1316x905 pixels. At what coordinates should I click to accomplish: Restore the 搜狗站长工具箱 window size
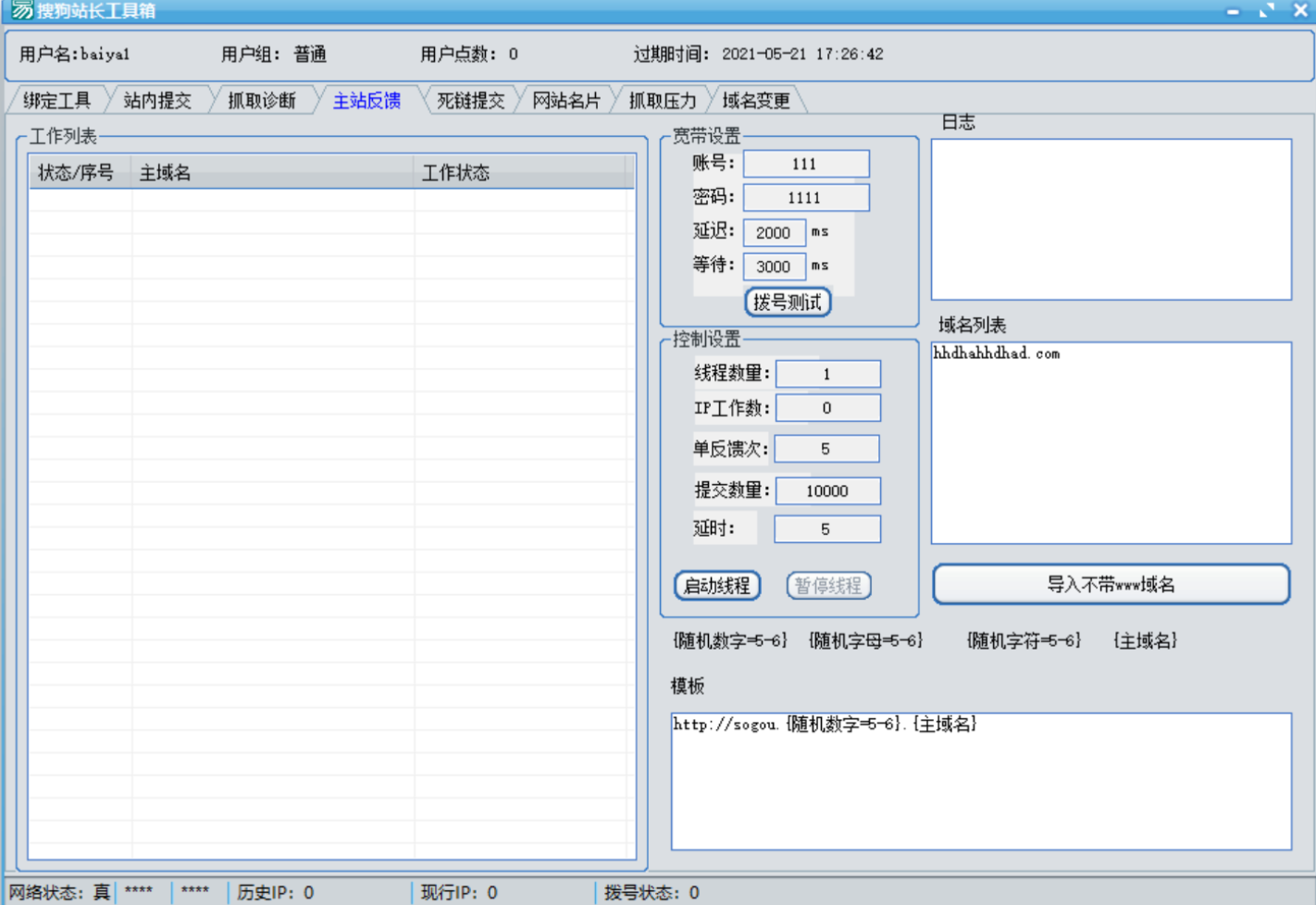pos(1267,10)
